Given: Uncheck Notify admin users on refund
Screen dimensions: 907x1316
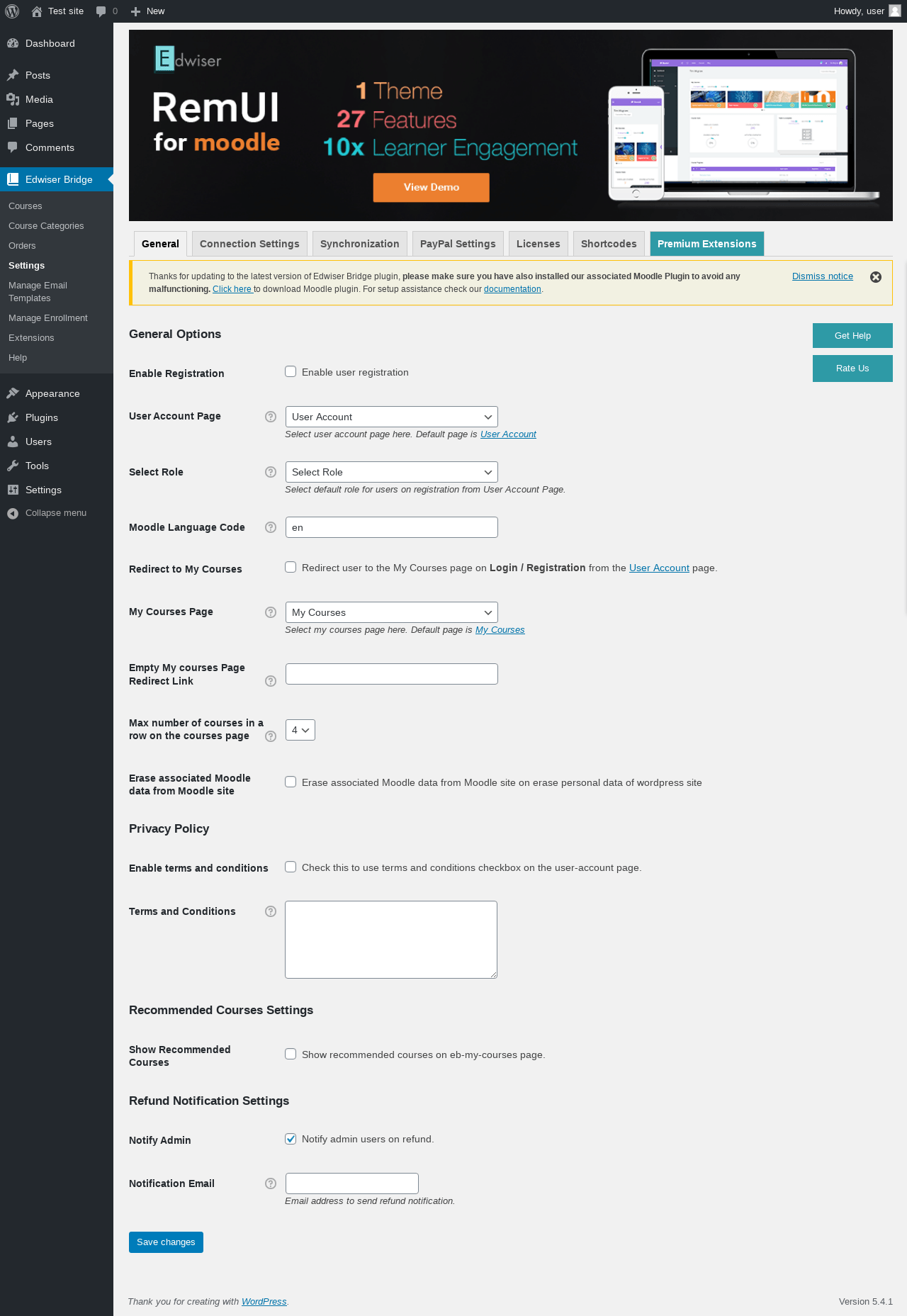Looking at the screenshot, I should (x=291, y=1139).
